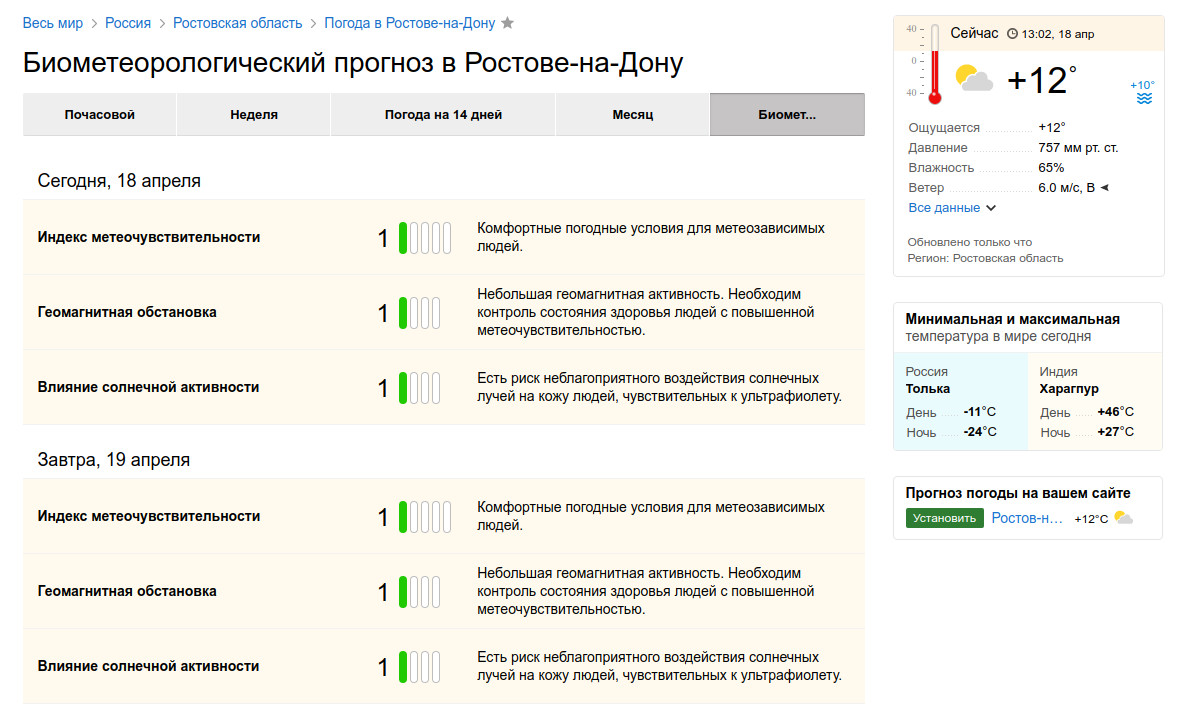Select the Биомет... tab
Viewport: 1178px width, 721px height.
tap(787, 114)
